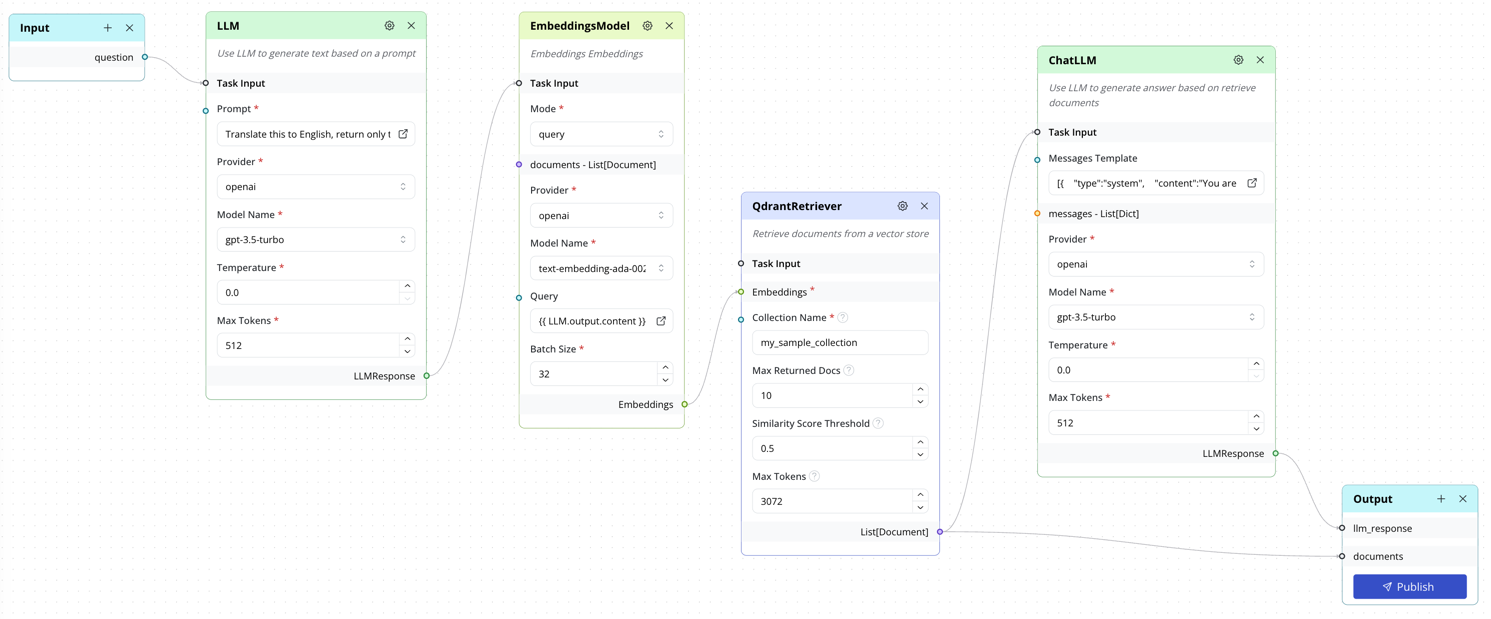This screenshot has height=619, width=1491.
Task: Expand the LLM Prompt editor popup icon
Action: point(403,134)
